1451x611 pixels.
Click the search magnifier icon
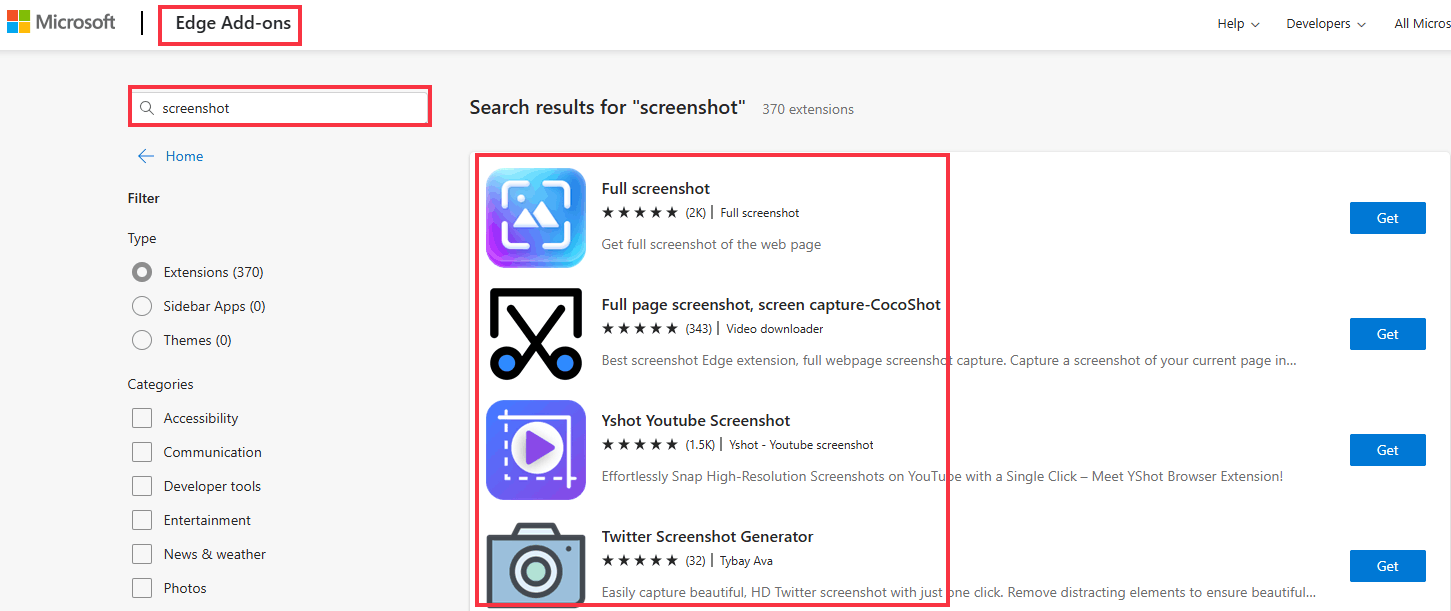147,108
